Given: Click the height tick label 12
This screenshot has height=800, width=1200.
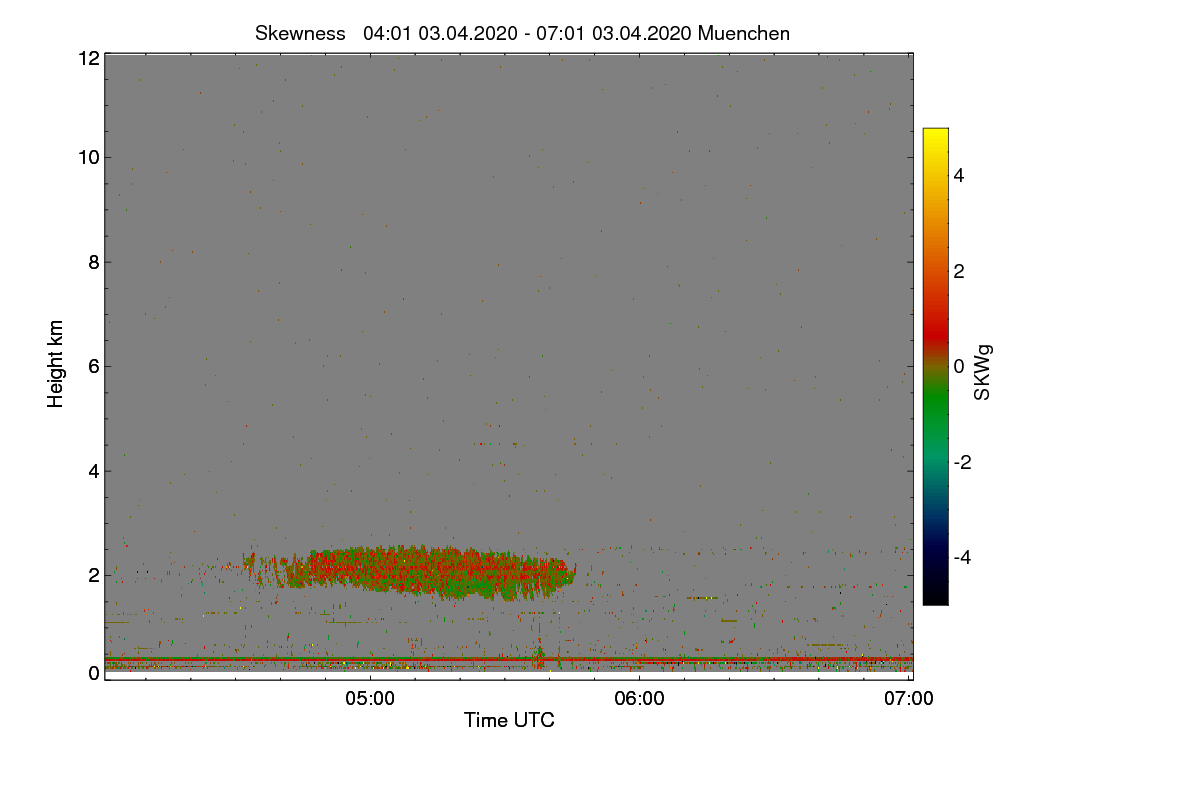Looking at the screenshot, I should [x=88, y=59].
